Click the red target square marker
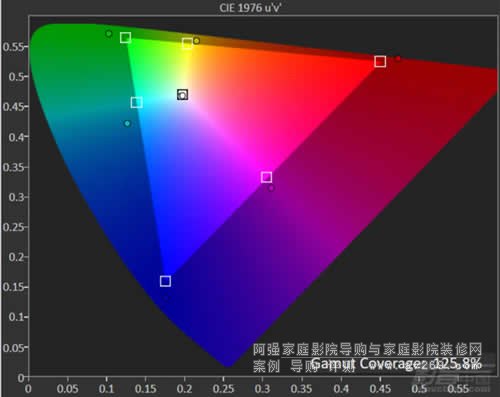This screenshot has height=397, width=500. click(x=380, y=61)
